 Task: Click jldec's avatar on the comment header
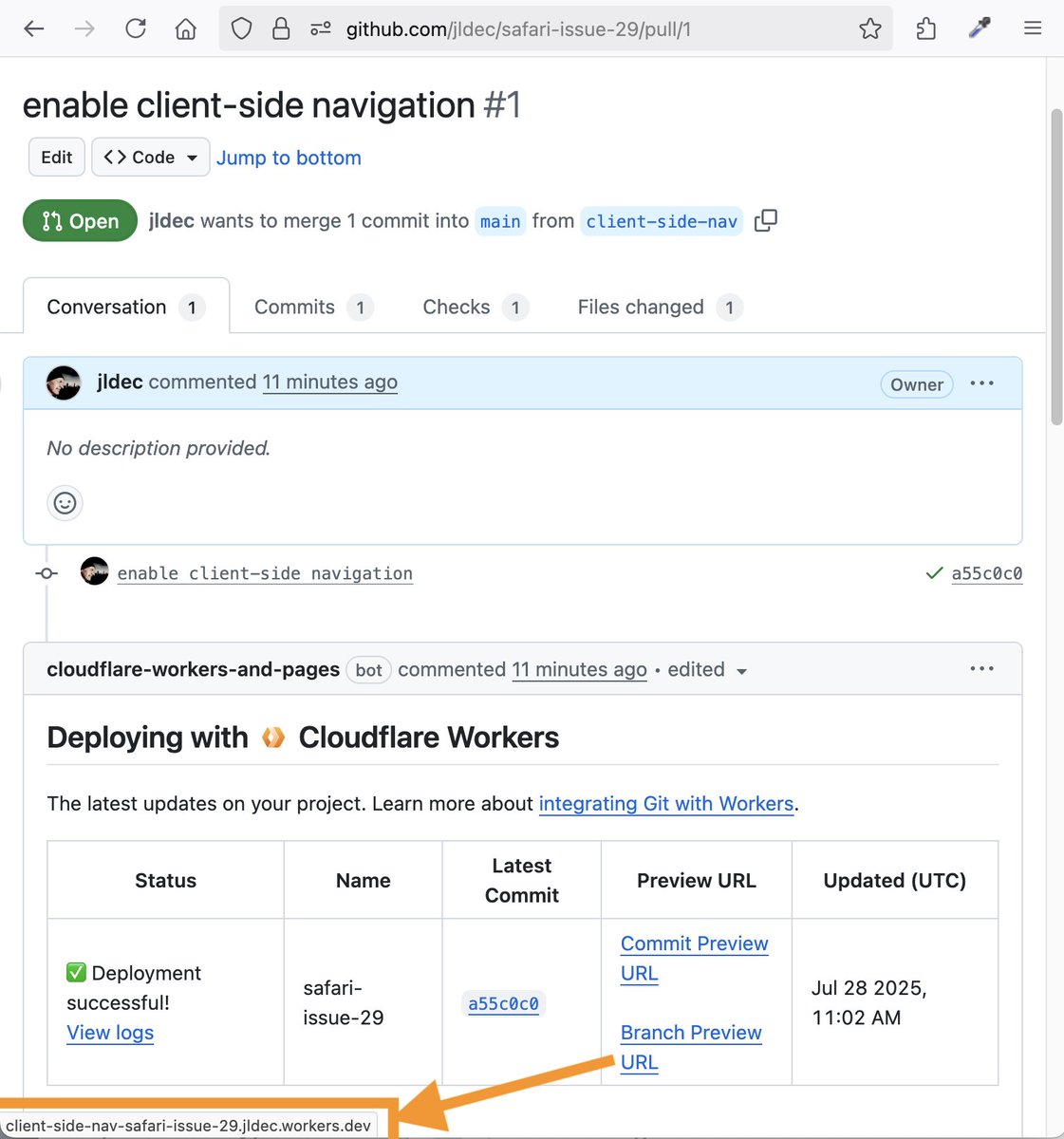[x=64, y=383]
